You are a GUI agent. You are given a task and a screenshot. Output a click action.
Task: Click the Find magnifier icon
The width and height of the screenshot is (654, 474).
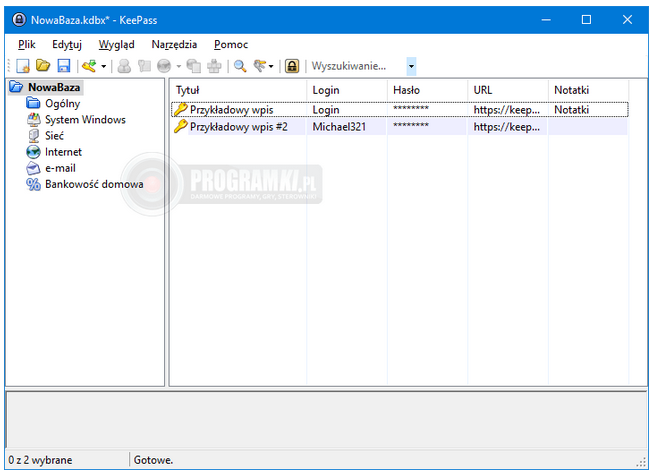coord(240,66)
